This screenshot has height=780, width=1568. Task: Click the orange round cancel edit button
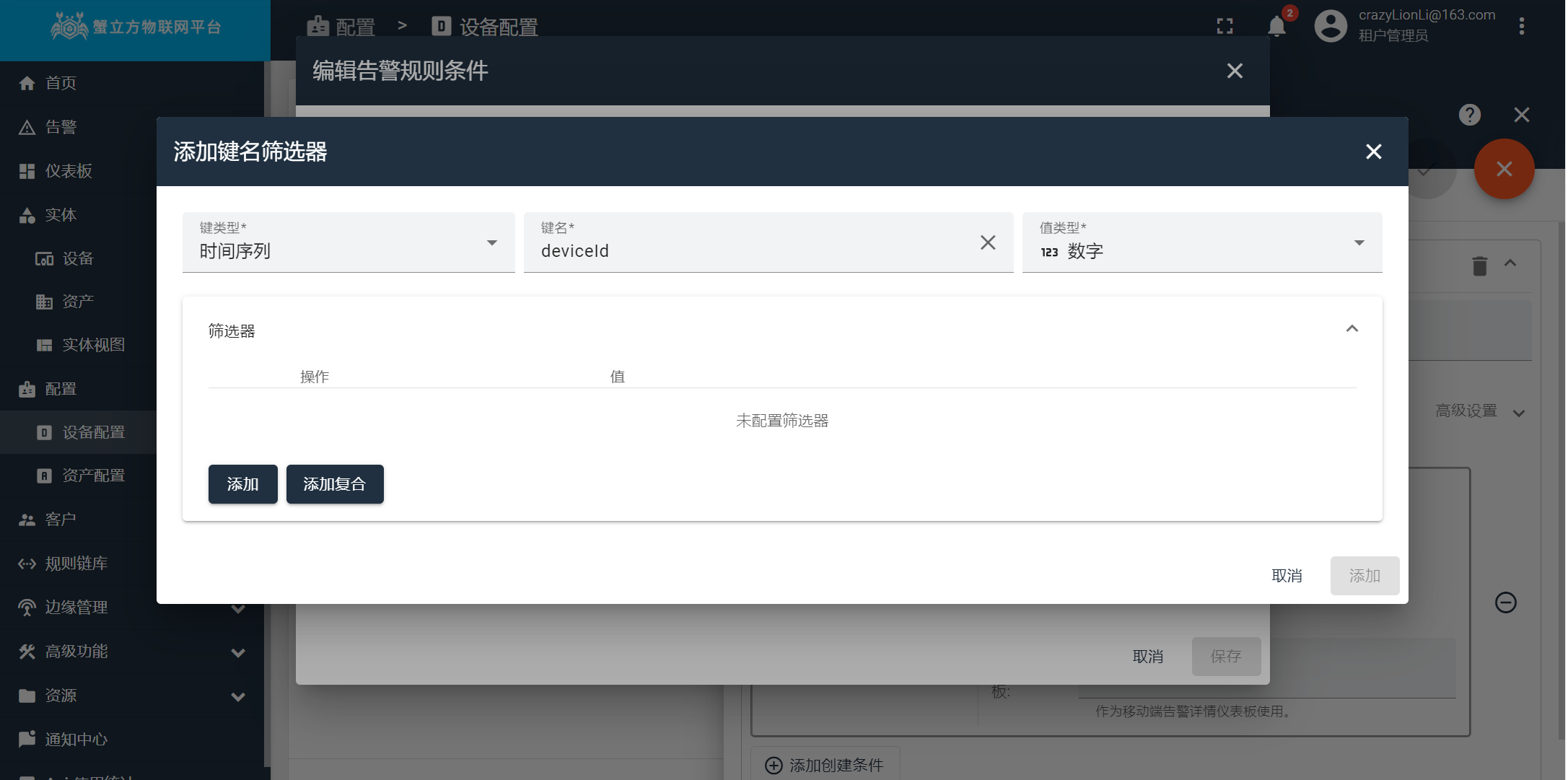(x=1505, y=169)
